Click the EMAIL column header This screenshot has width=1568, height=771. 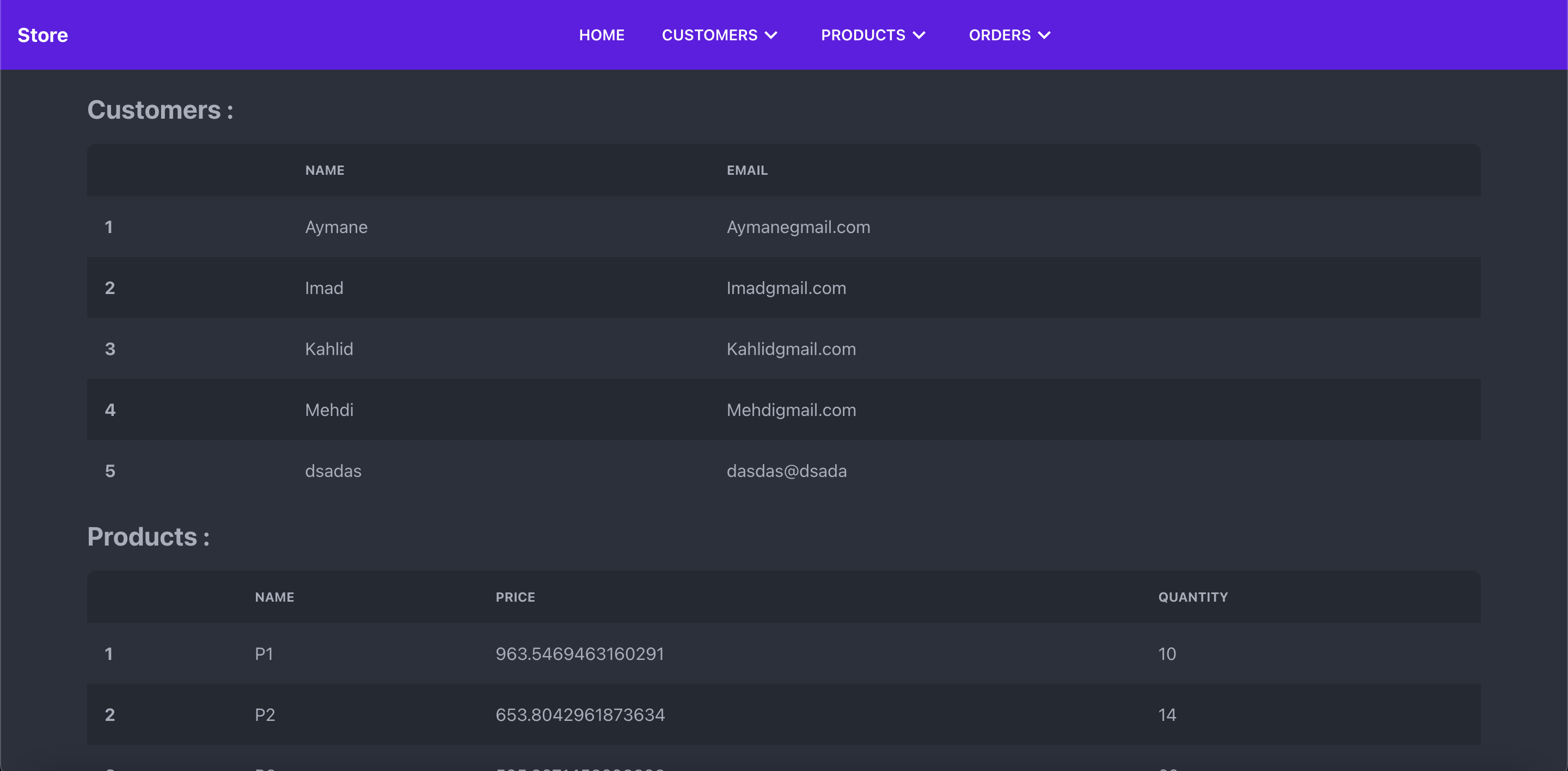747,170
